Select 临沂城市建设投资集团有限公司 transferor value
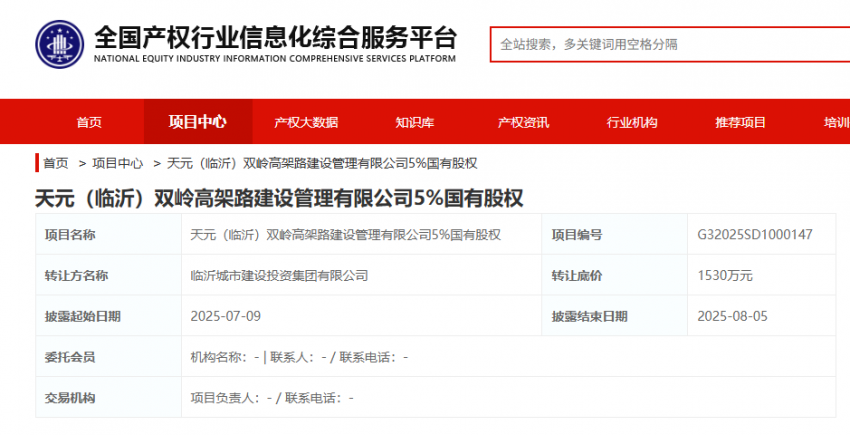 click(279, 276)
